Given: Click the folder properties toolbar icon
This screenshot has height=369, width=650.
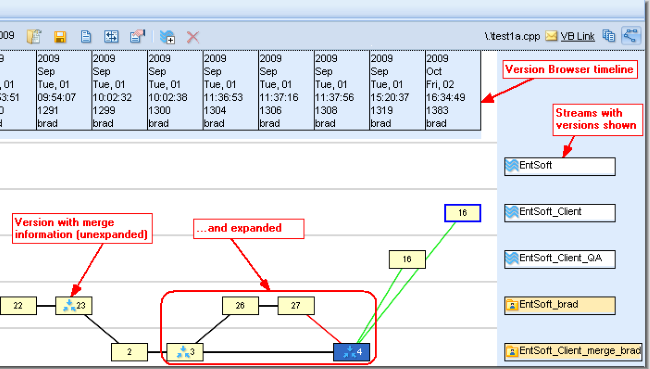Looking at the screenshot, I should 34,36.
